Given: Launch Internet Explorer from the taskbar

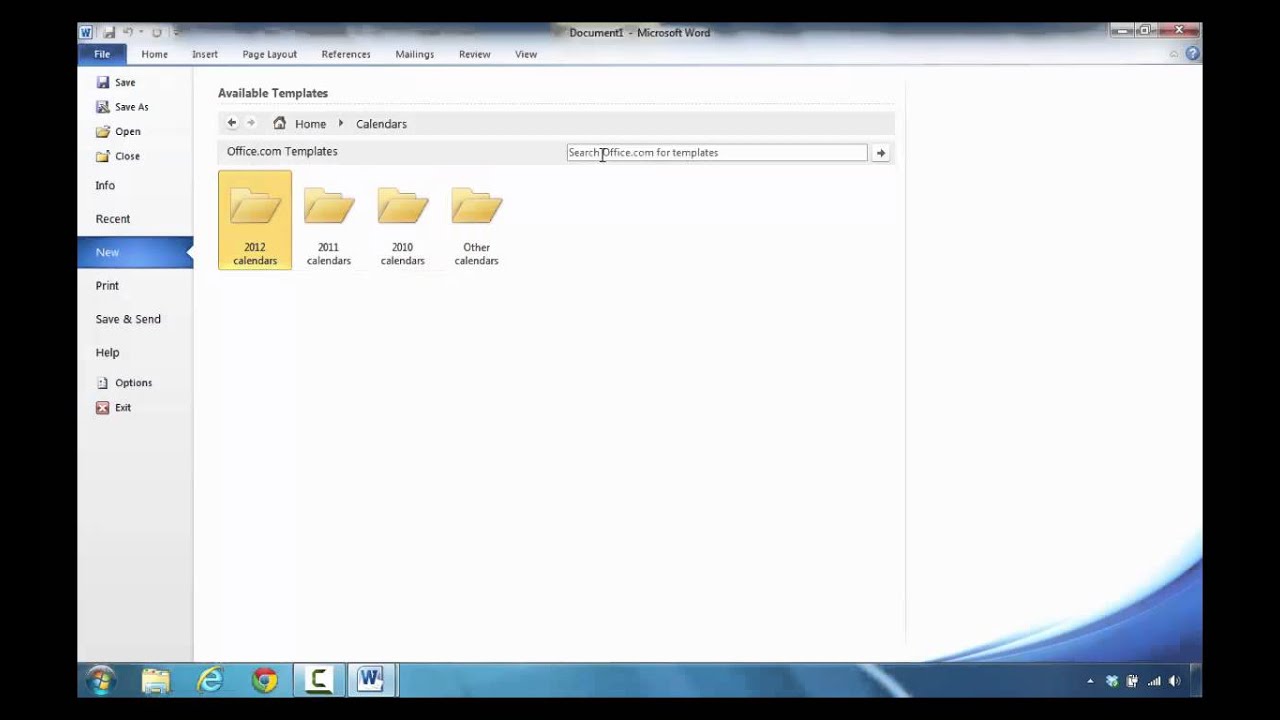Looking at the screenshot, I should click(x=210, y=680).
